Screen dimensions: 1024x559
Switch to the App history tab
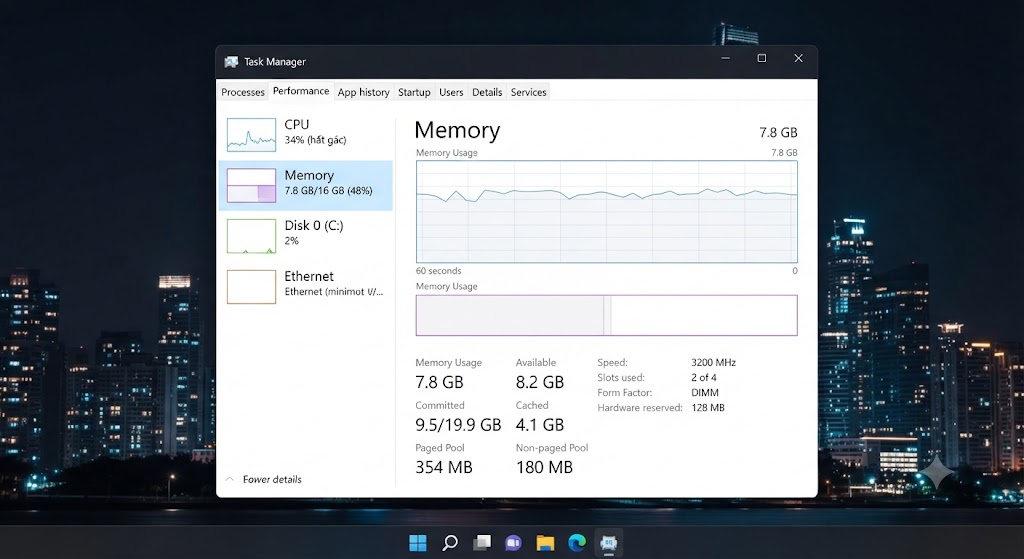point(364,92)
